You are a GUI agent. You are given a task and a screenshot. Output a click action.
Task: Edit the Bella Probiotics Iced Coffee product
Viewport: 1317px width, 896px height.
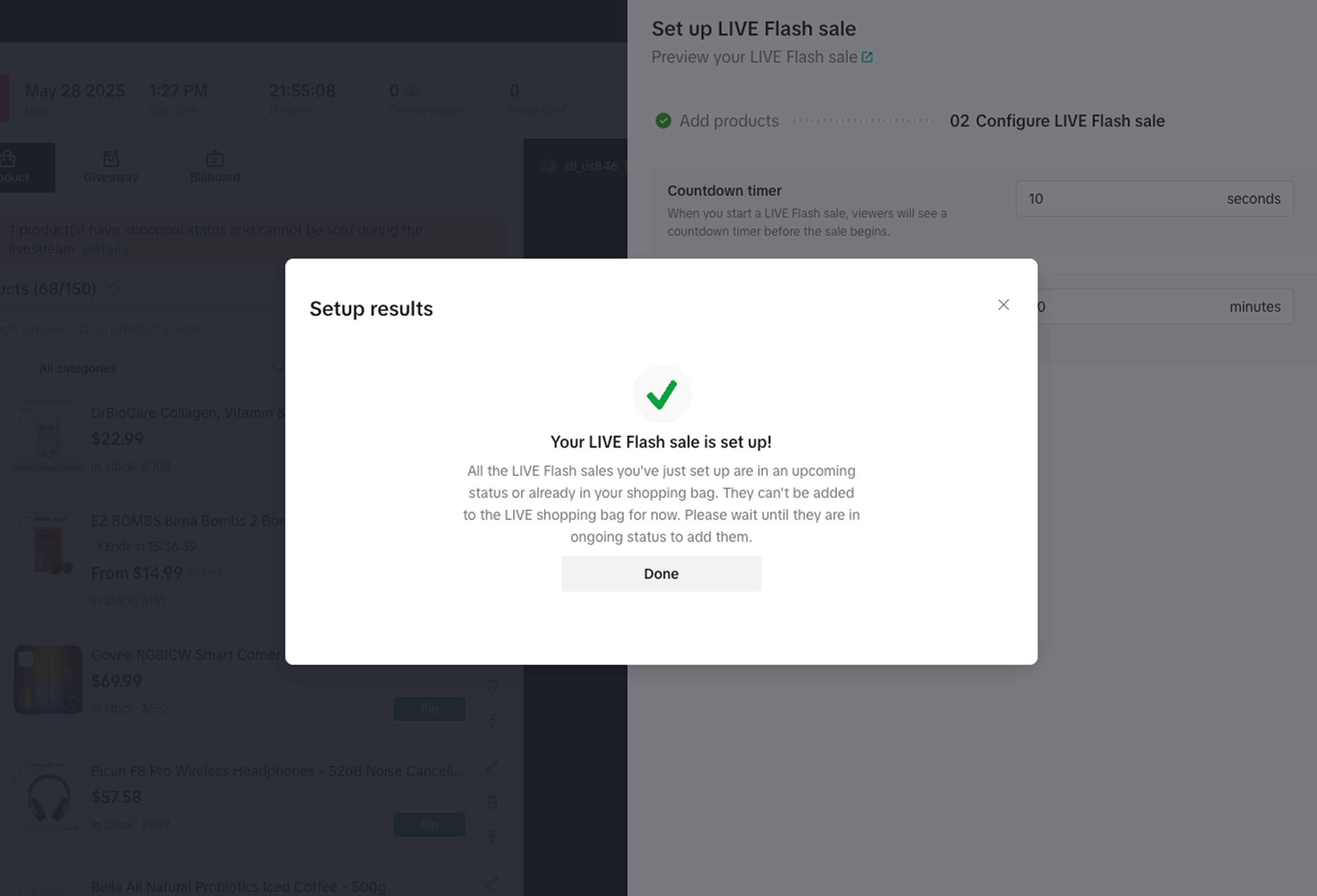[x=492, y=883]
